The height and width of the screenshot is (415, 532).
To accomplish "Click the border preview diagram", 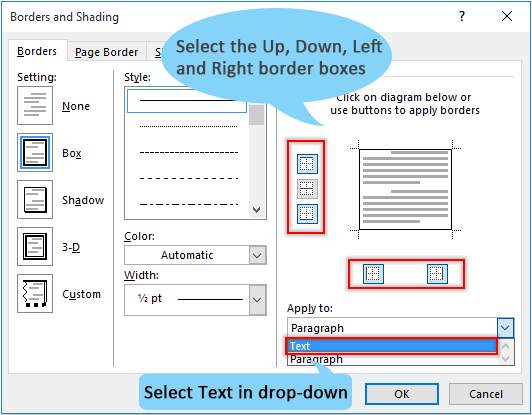I will [405, 189].
